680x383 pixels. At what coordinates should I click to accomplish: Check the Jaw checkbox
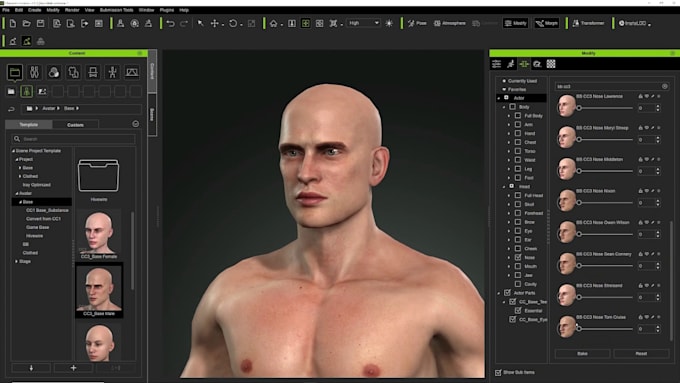tap(518, 275)
